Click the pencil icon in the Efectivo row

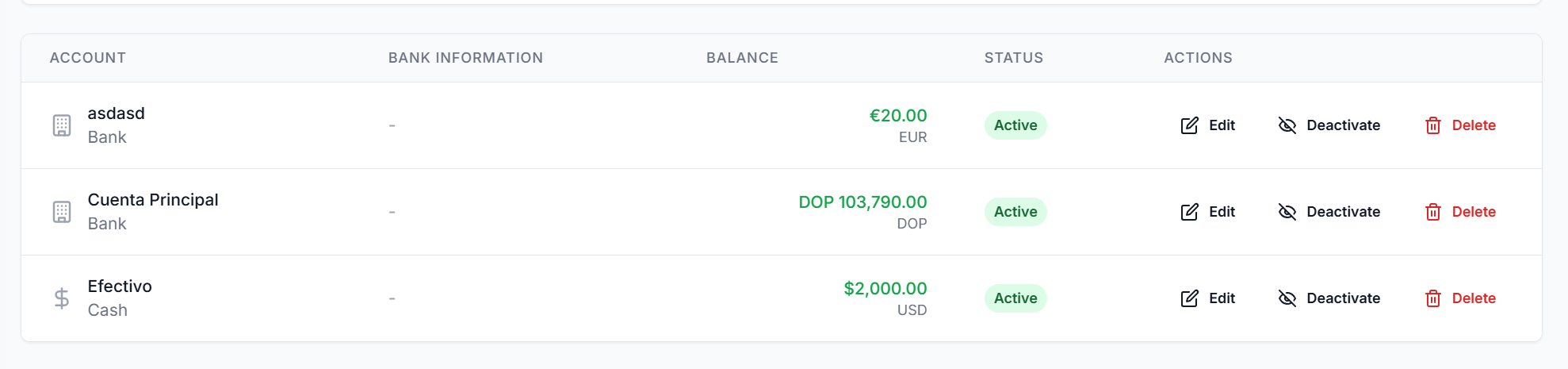(1189, 298)
